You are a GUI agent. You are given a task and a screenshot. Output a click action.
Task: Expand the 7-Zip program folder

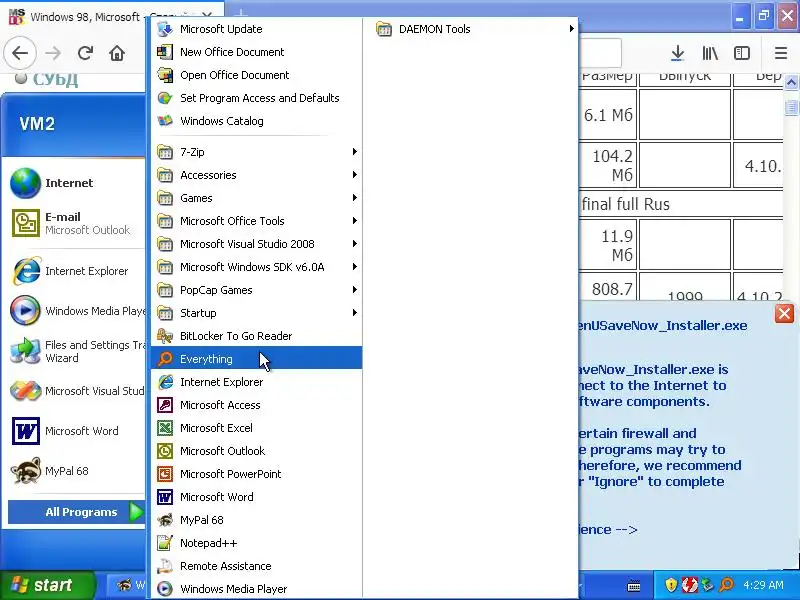click(x=257, y=152)
